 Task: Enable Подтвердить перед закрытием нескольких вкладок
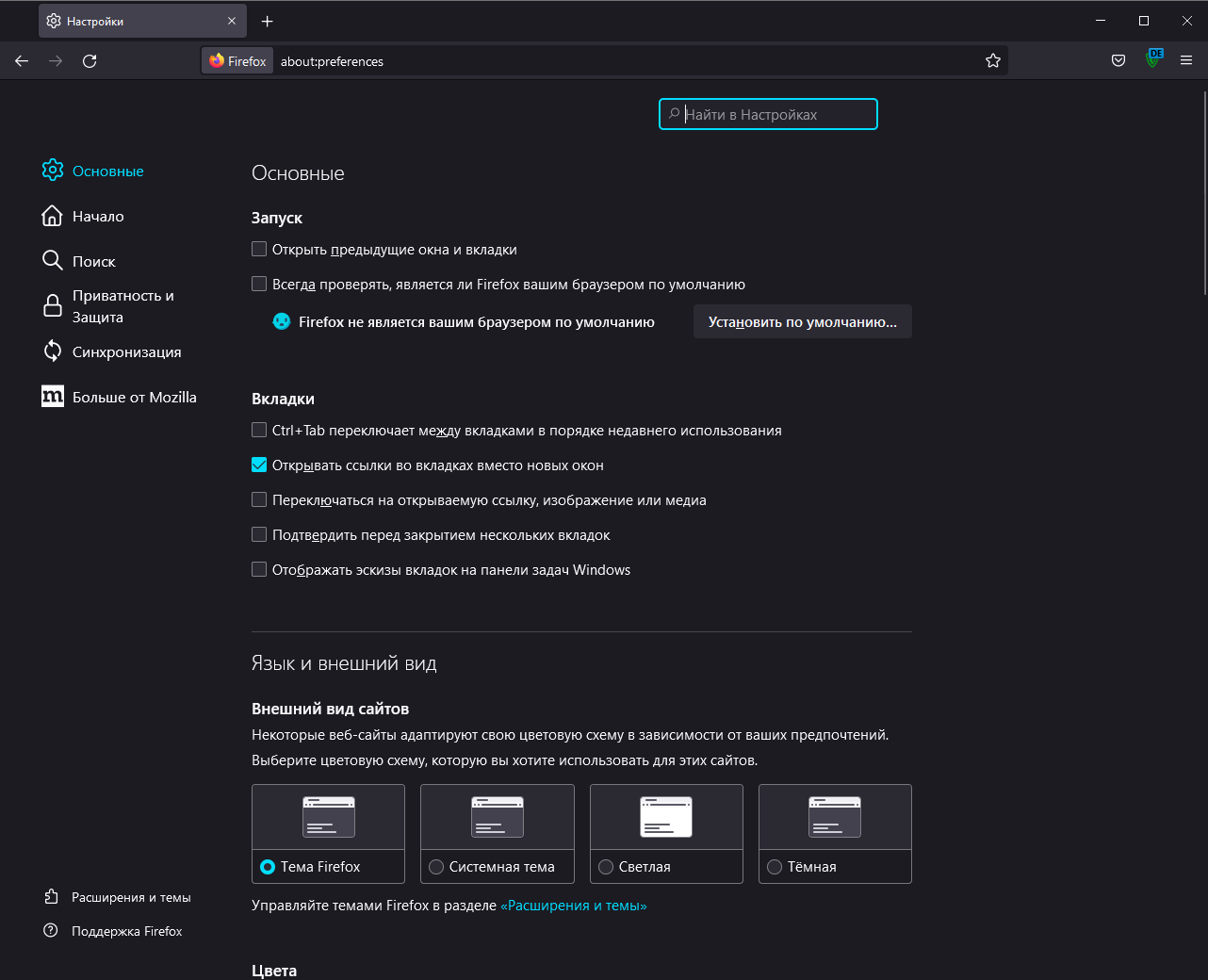pyautogui.click(x=259, y=535)
